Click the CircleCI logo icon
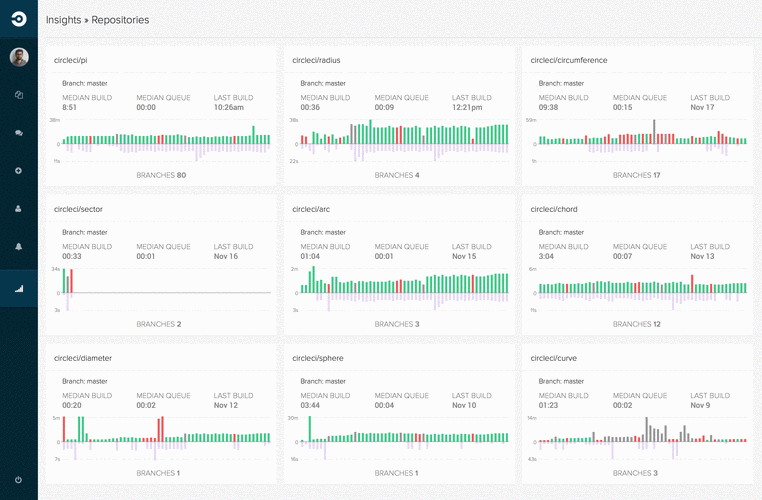The height and width of the screenshot is (500, 762). point(19,19)
